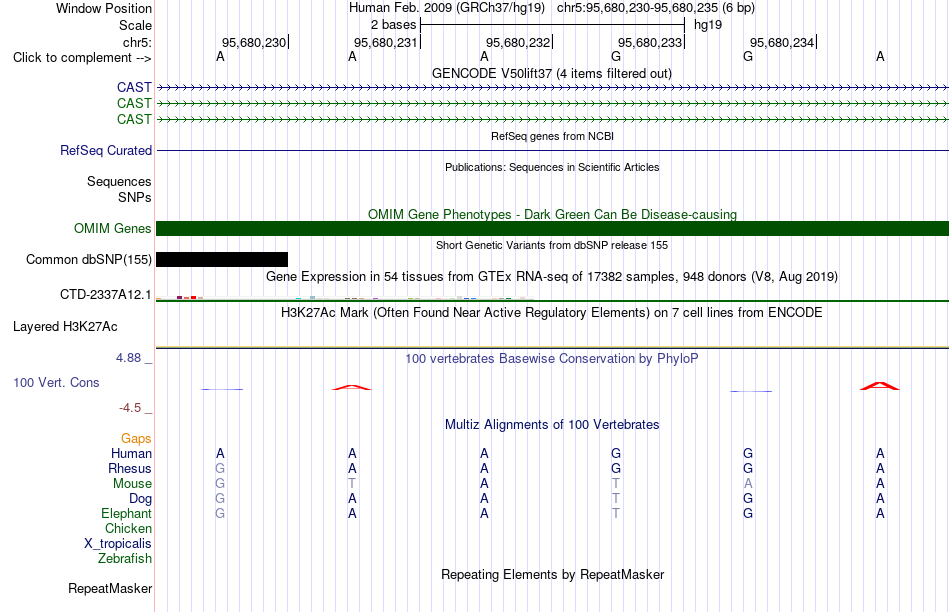
Task: Click 'Repeating Elements by RepeatMasker' title
Action: click(x=552, y=574)
